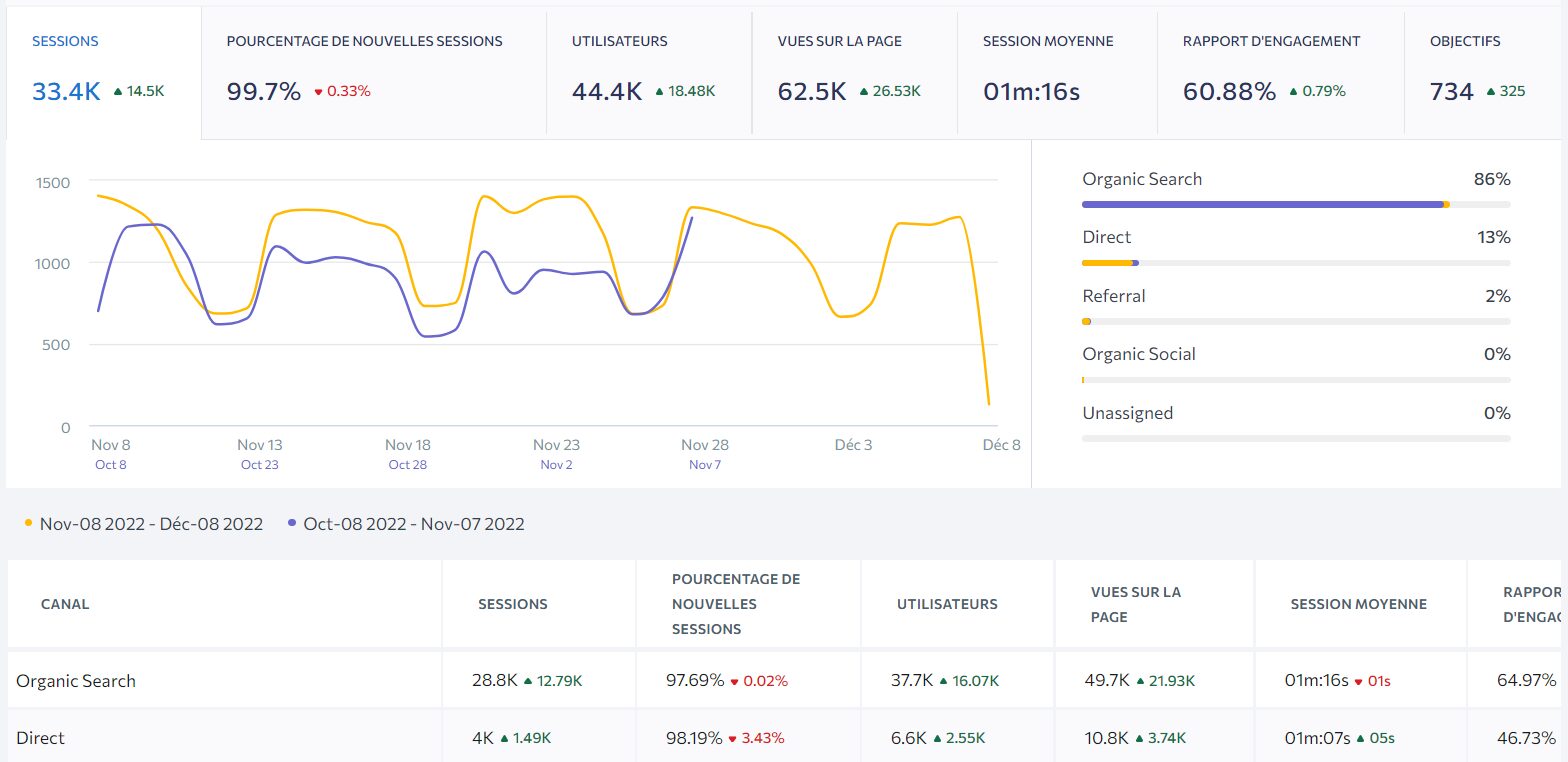Screen dimensions: 1568x762
Task: Open the Utilisateurs metric tab
Action: [649, 72]
